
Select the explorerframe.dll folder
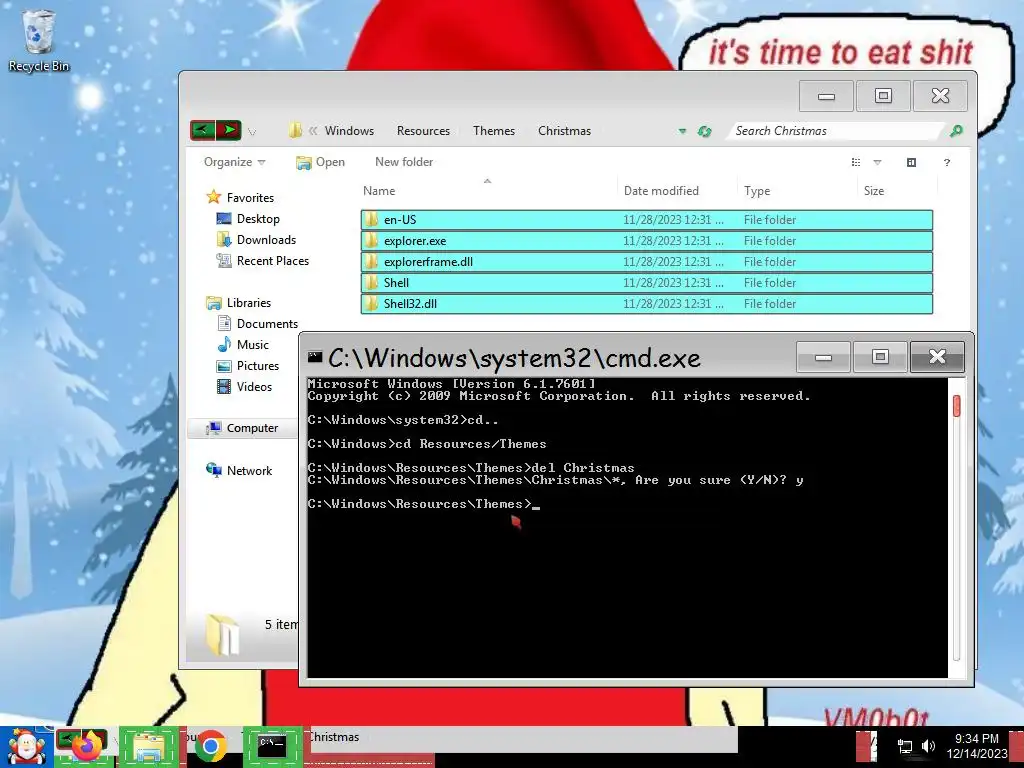click(x=647, y=261)
